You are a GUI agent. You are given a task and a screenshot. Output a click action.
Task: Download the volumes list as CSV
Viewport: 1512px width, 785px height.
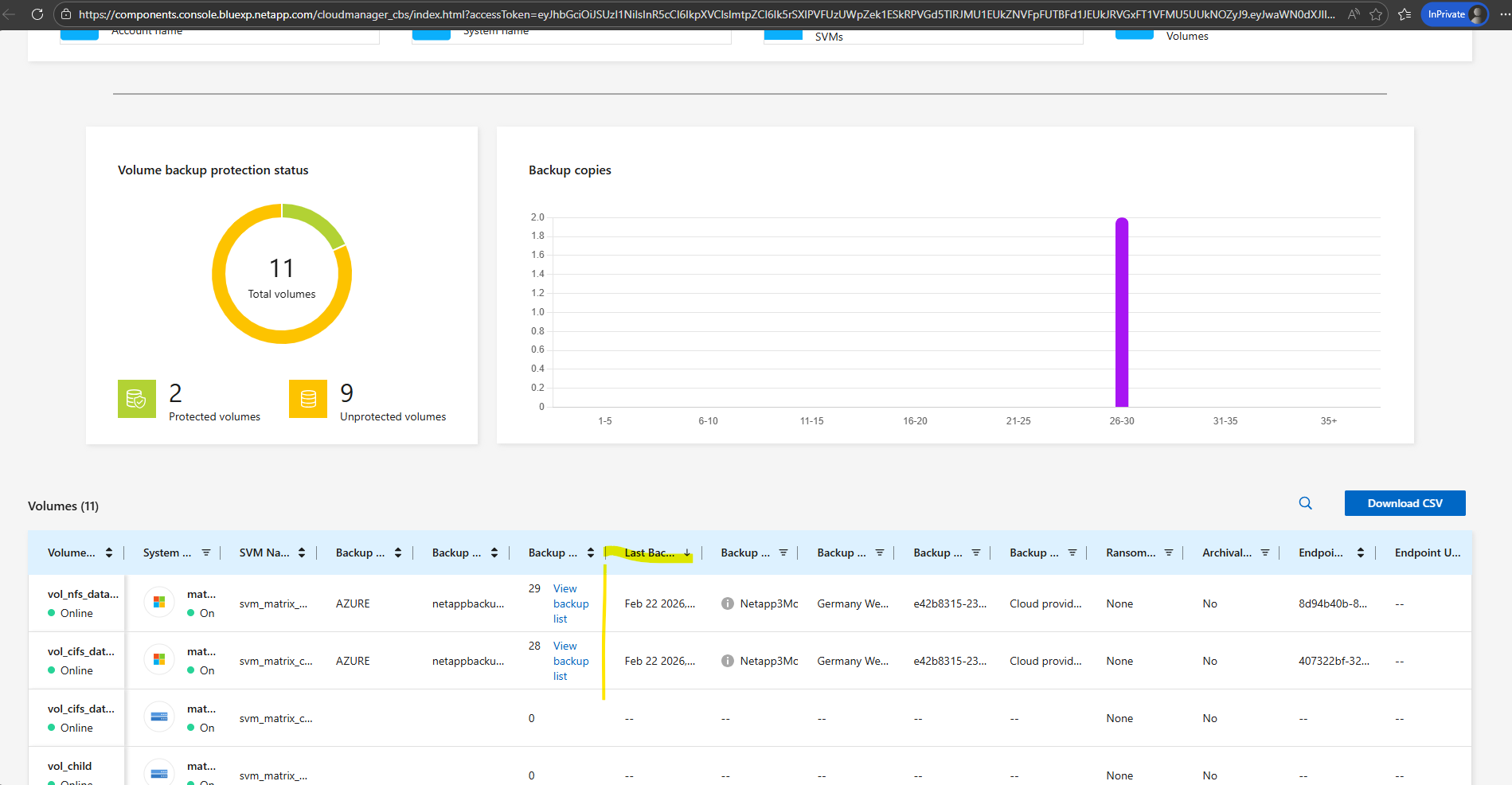(1405, 503)
